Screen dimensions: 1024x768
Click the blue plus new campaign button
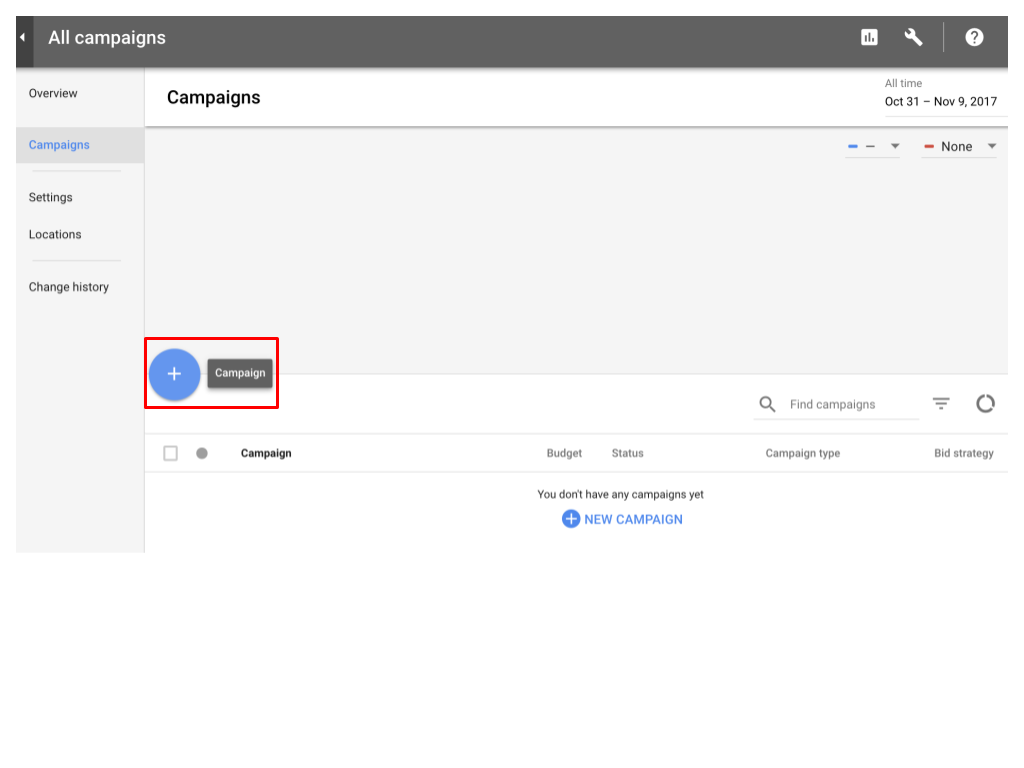click(x=174, y=374)
